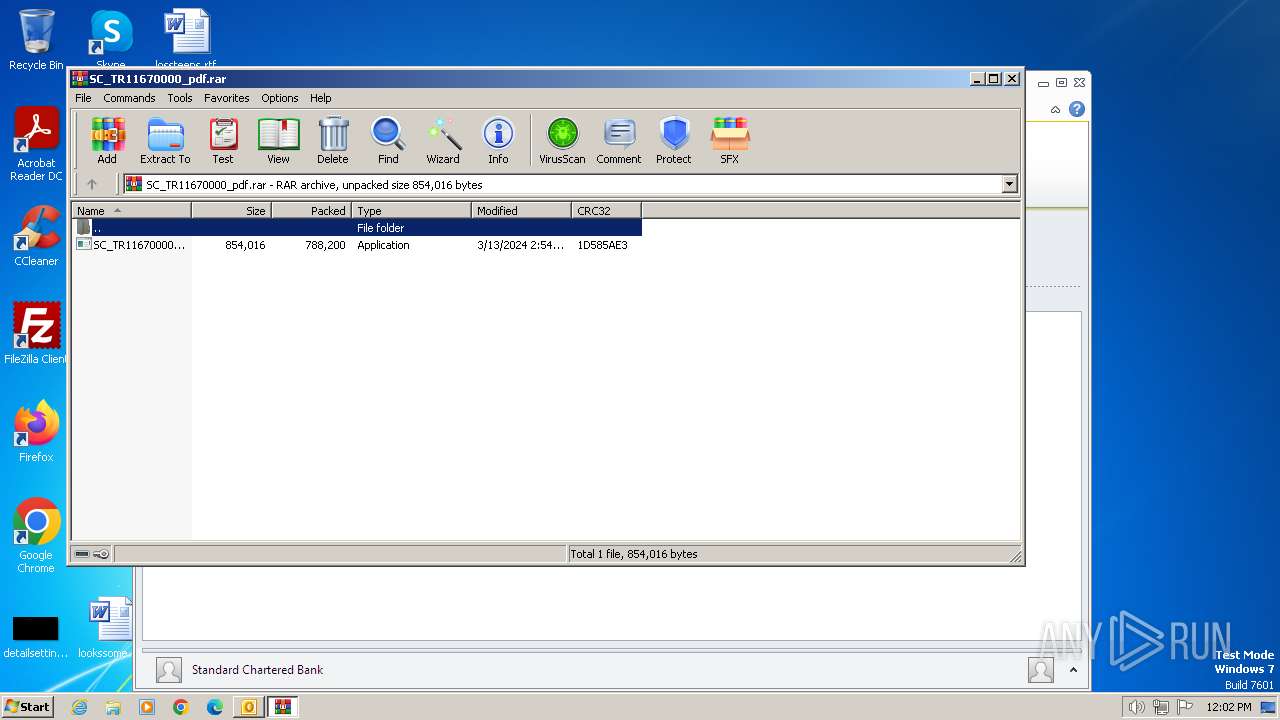This screenshot has height=720, width=1280.
Task: Click the '788,200' packed value
Action: pyautogui.click(x=325, y=245)
